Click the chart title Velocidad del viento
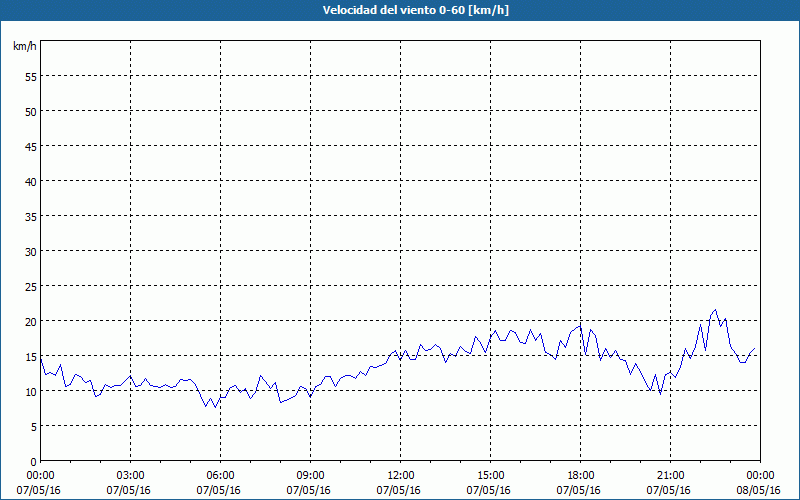 416,10
